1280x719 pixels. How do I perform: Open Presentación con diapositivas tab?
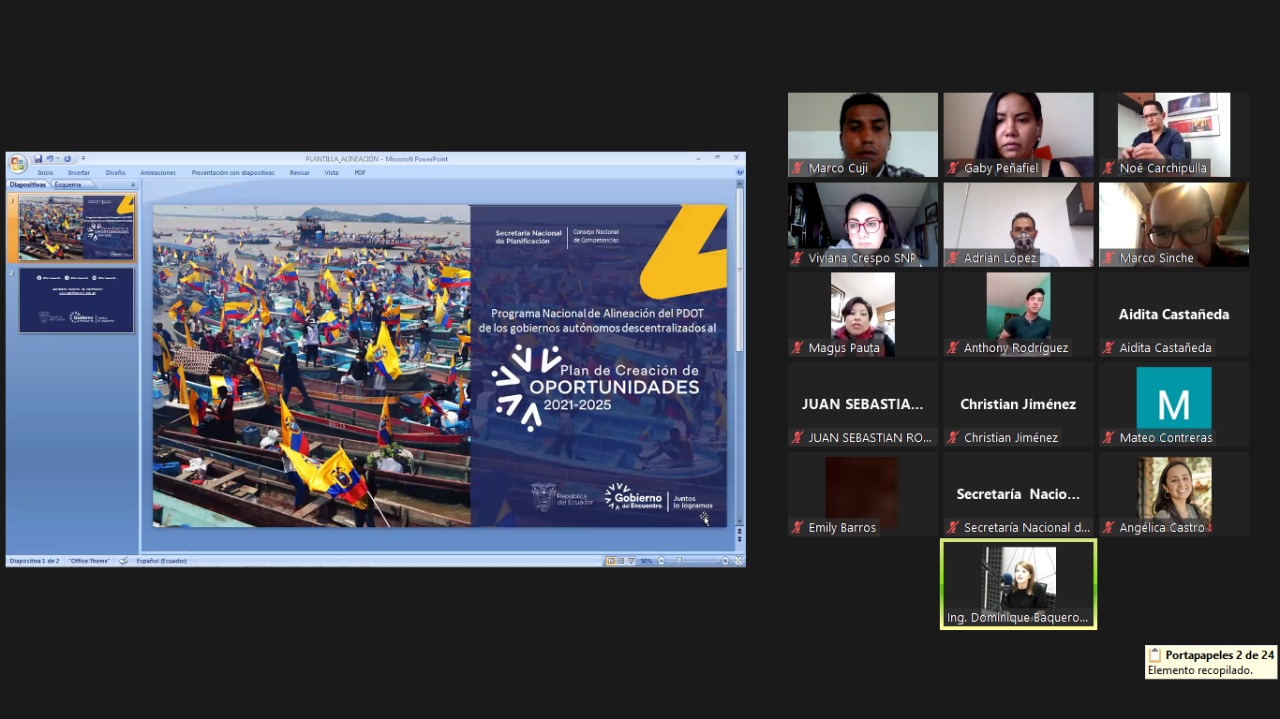[233, 173]
